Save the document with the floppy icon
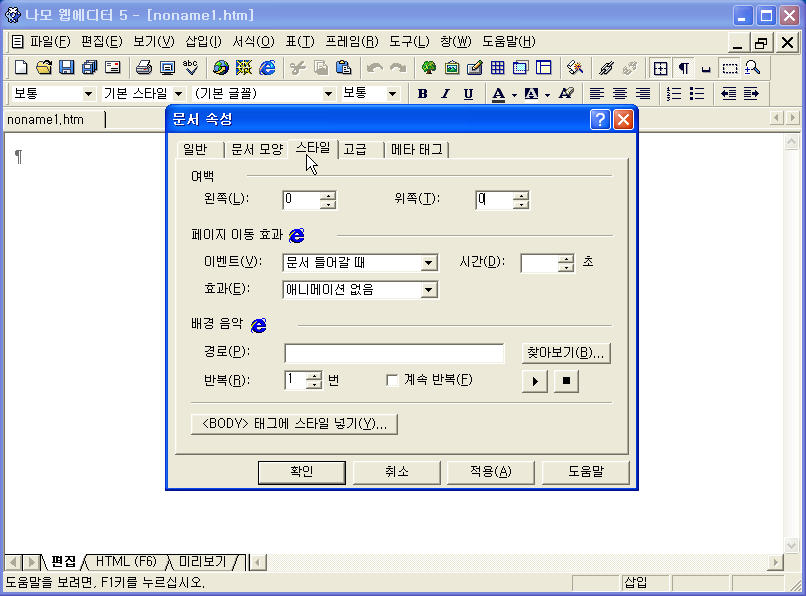 [67, 67]
